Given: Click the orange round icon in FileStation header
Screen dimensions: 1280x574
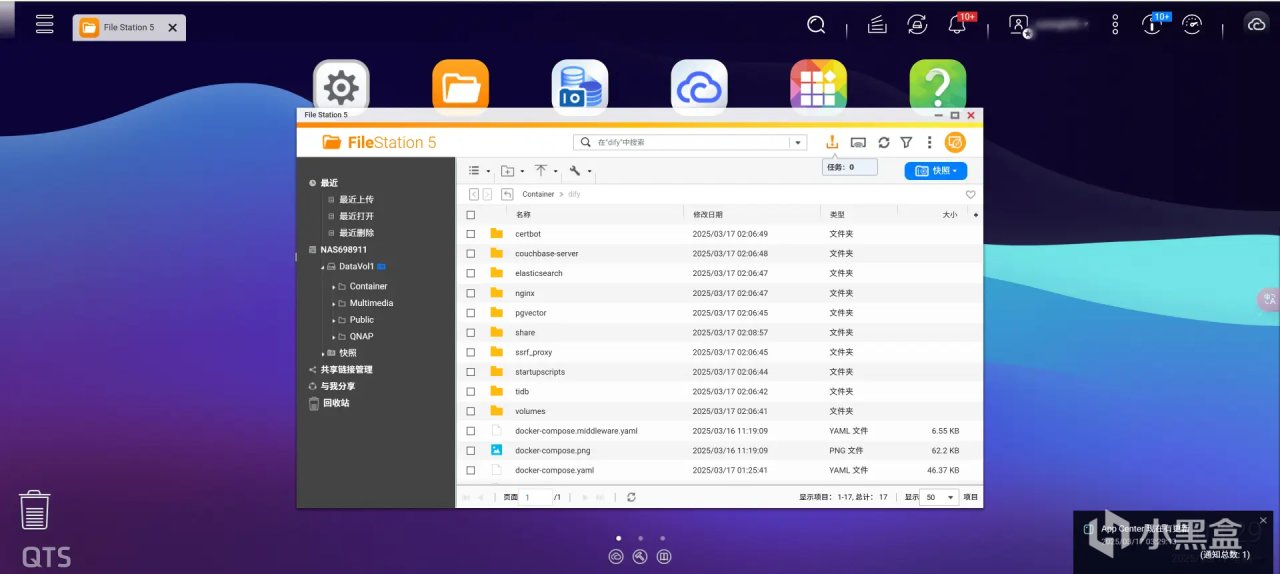Looking at the screenshot, I should 955,143.
